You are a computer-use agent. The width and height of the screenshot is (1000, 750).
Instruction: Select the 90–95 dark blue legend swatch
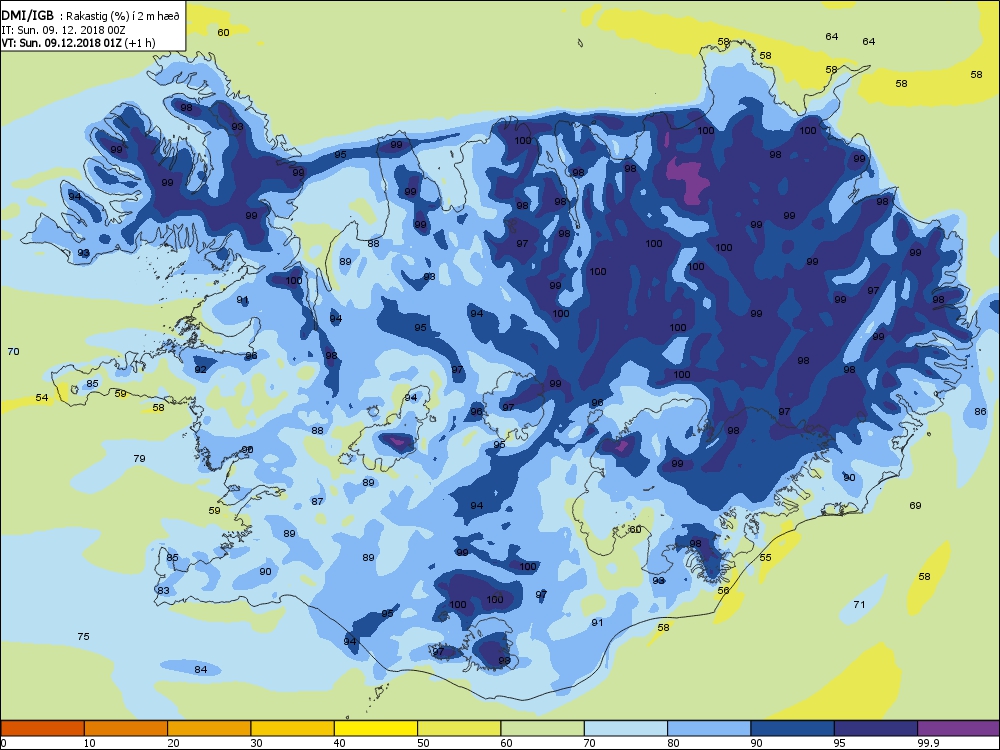(x=793, y=728)
